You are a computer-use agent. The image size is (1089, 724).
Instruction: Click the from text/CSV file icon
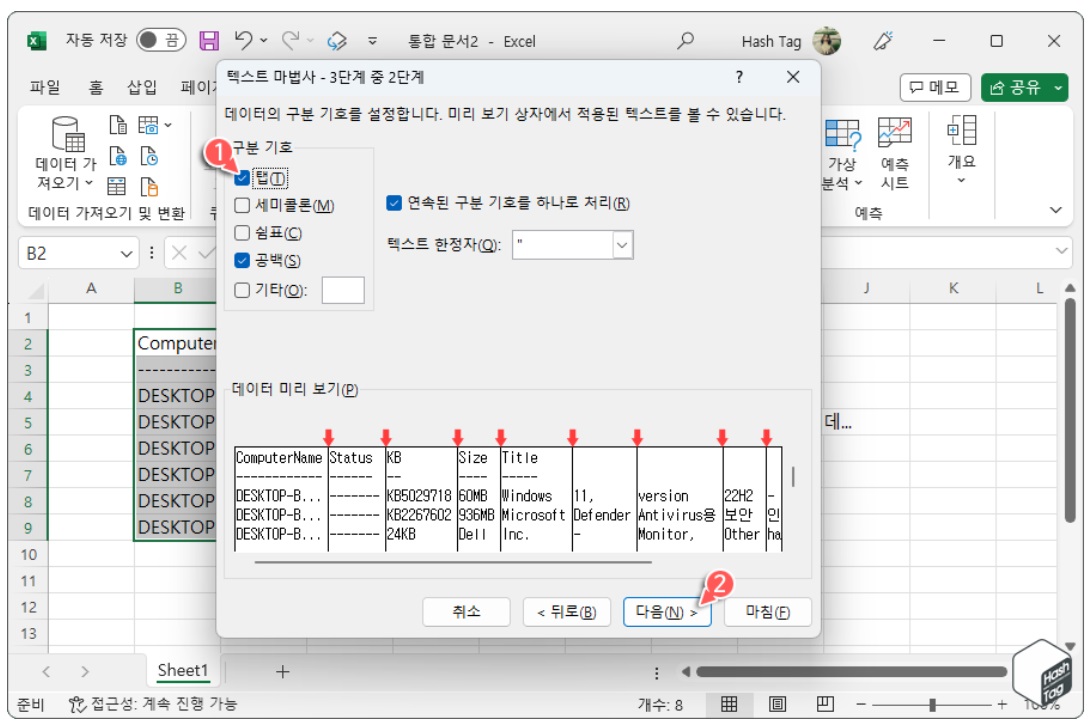click(118, 124)
